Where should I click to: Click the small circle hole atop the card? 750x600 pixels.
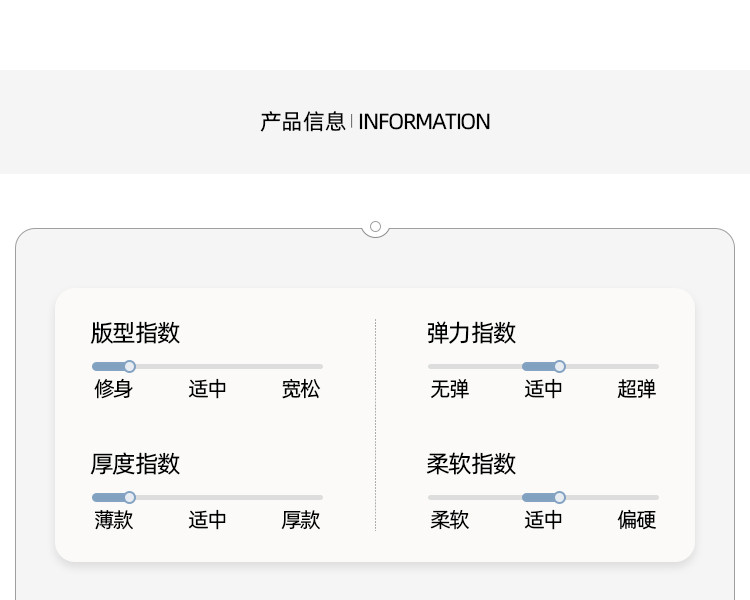pos(375,227)
